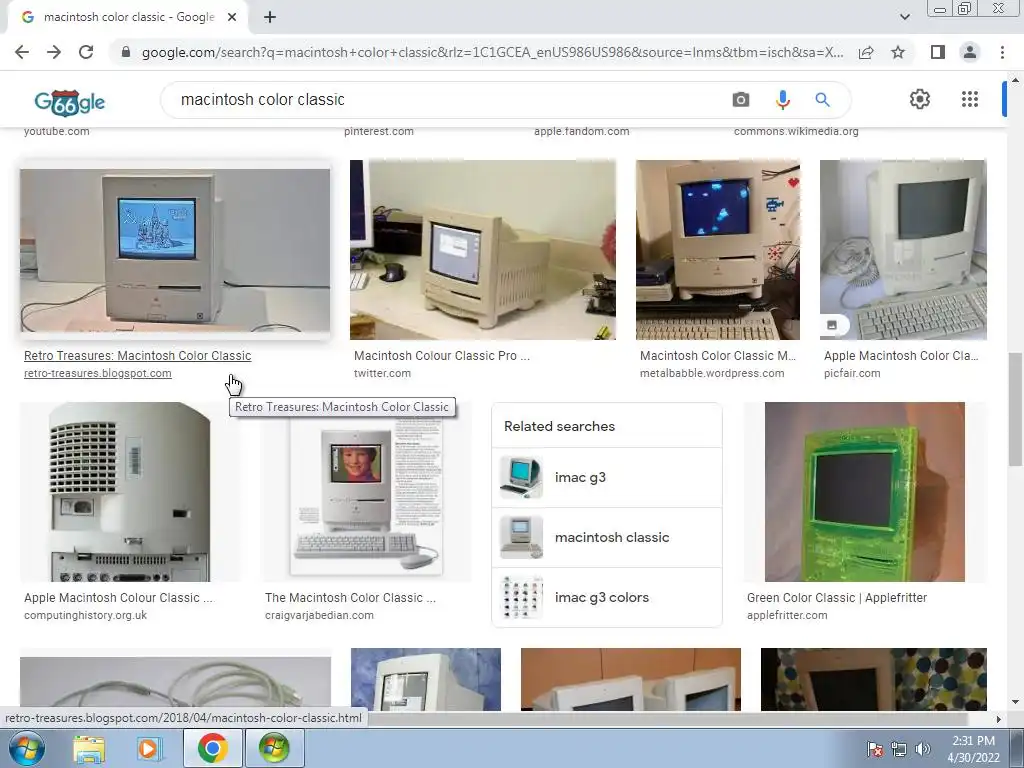Click the picfair licensable image badge
Screen dimensions: 1024x768
pos(833,325)
